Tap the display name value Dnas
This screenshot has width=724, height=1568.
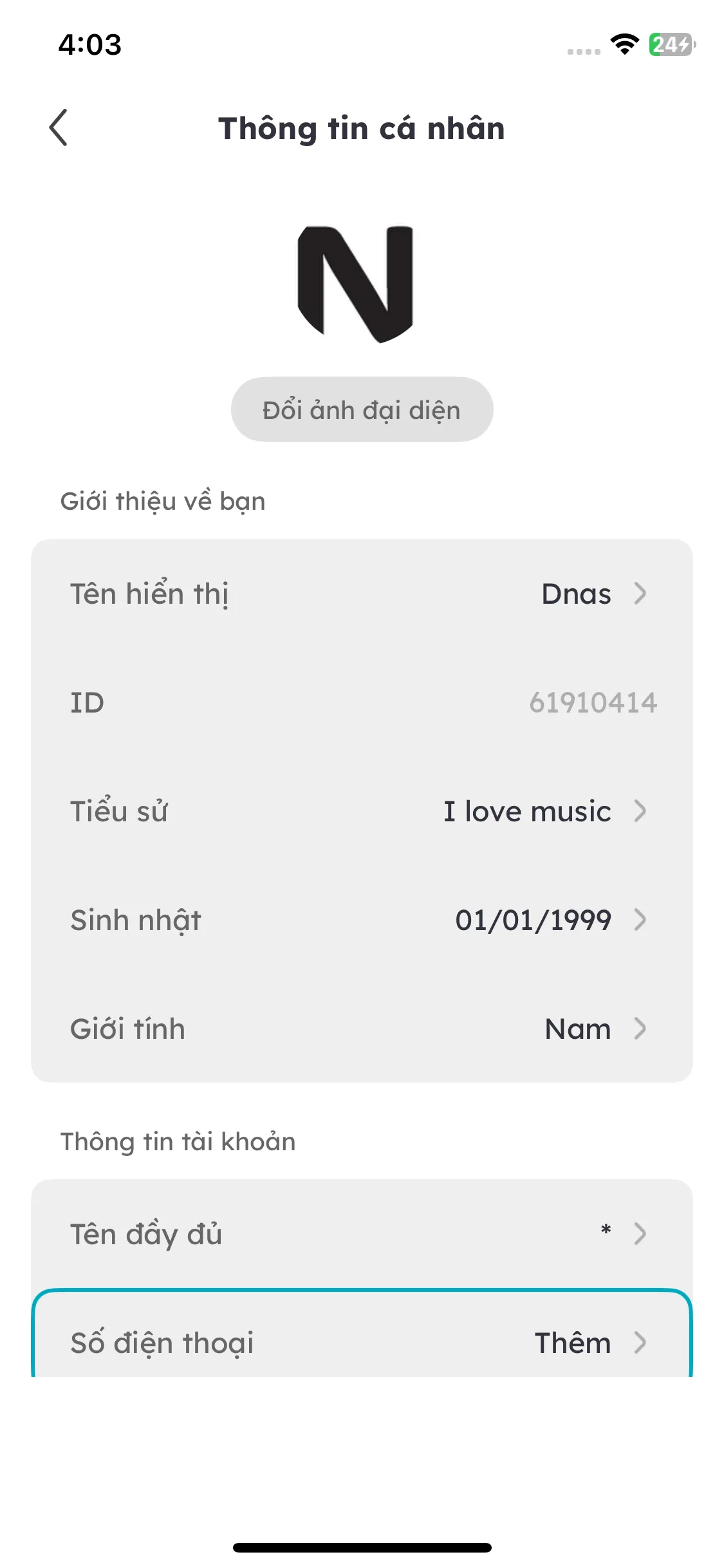(x=576, y=593)
